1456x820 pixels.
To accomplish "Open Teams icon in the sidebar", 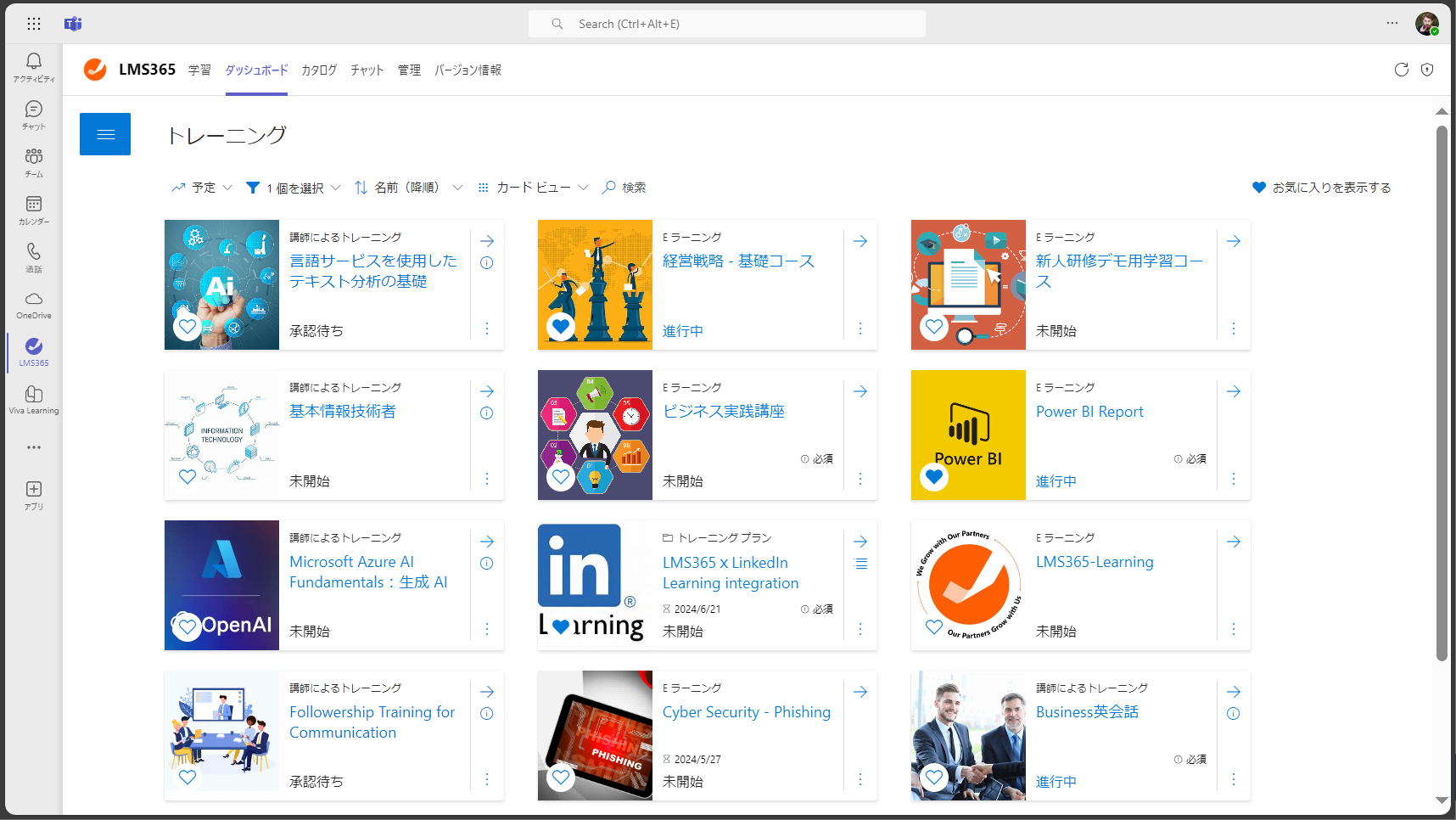I will click(x=34, y=162).
